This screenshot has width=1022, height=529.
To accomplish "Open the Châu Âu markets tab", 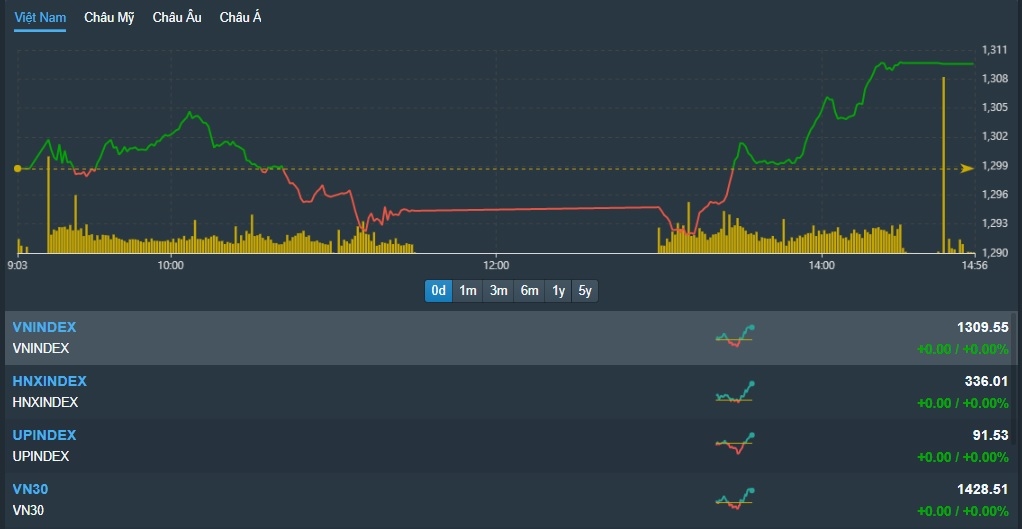I will pyautogui.click(x=177, y=18).
